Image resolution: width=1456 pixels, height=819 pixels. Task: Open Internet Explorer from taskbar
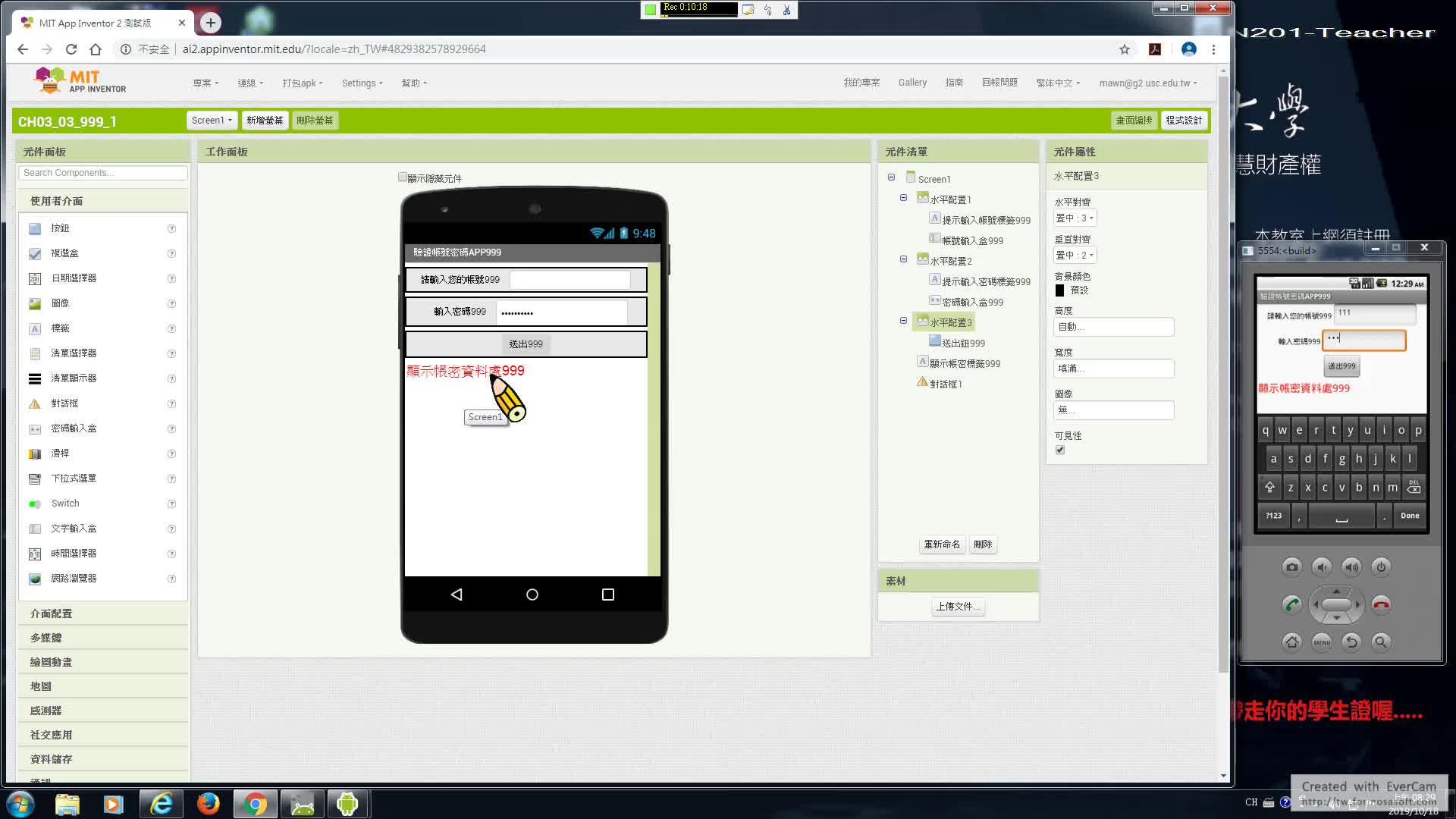point(161,804)
